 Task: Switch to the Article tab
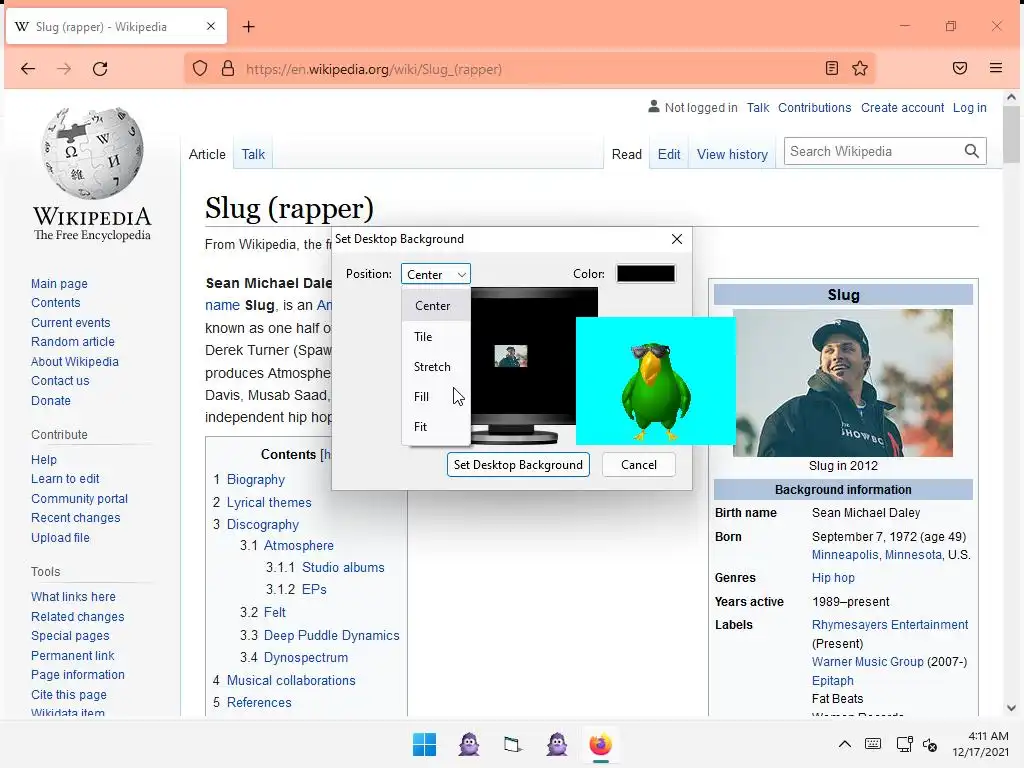207,154
